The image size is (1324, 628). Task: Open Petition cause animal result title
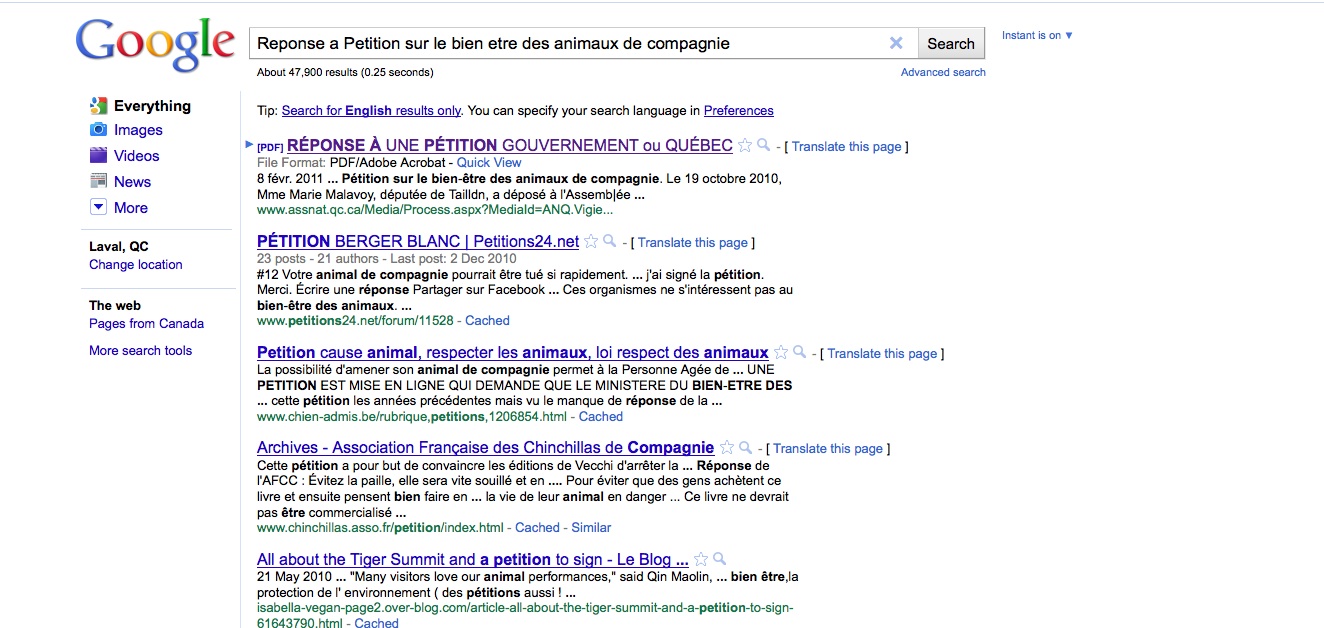pyautogui.click(x=513, y=352)
